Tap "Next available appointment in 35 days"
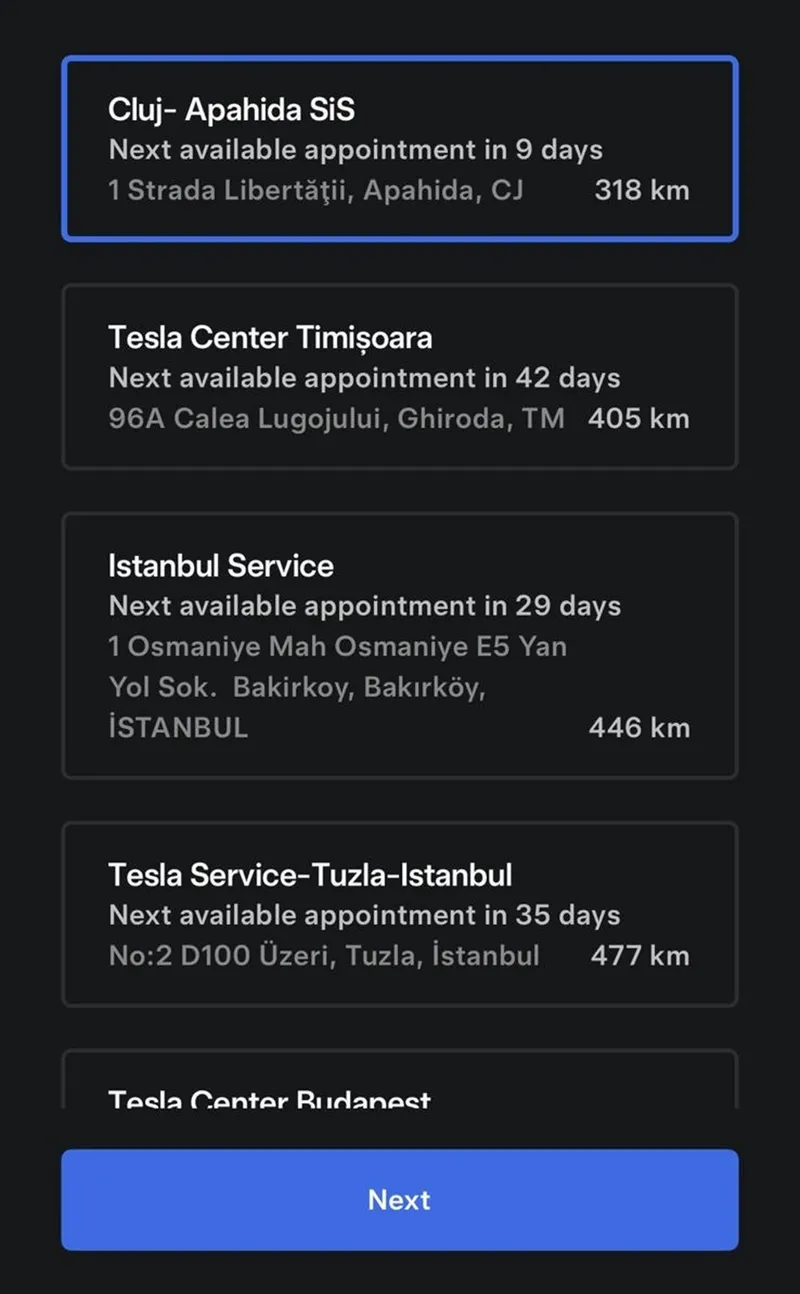Screen dimensions: 800x1294 tap(364, 915)
